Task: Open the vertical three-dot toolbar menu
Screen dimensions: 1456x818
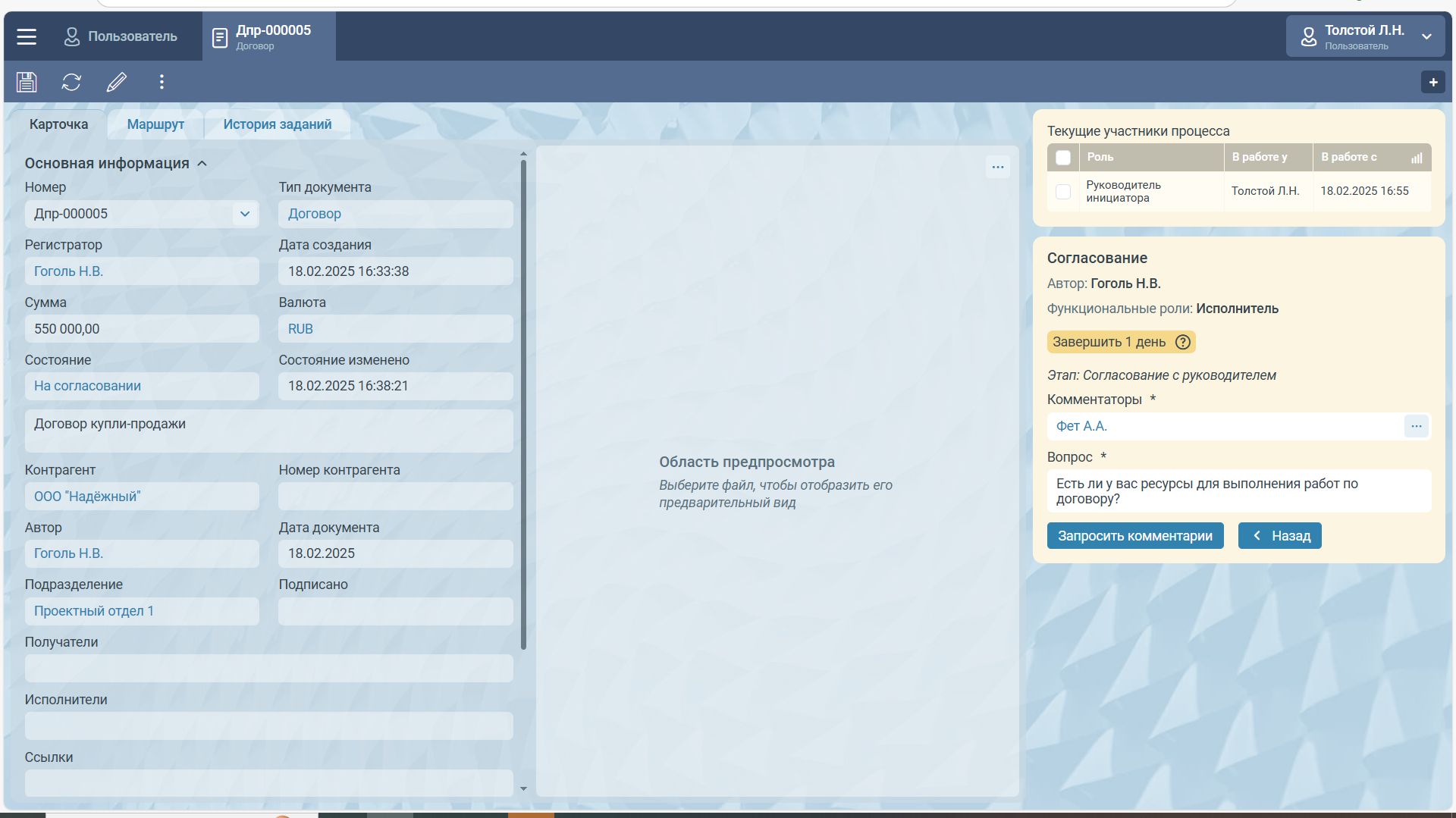Action: click(162, 82)
